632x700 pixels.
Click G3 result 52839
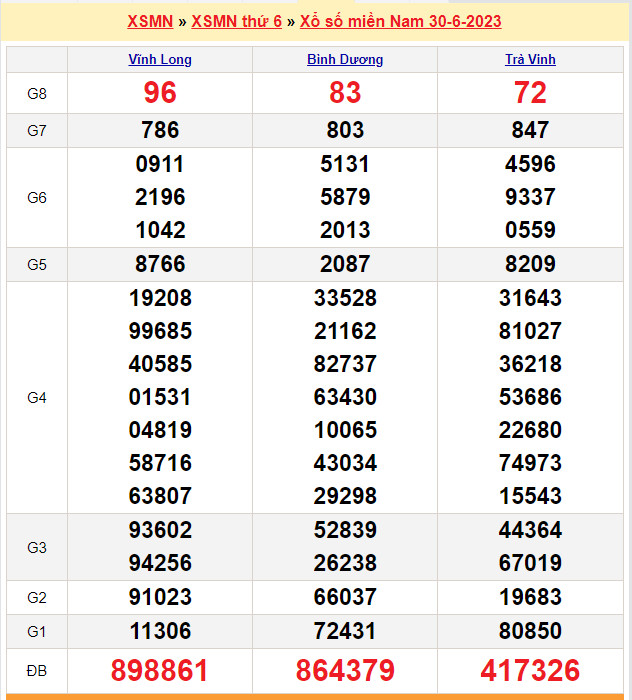click(x=345, y=530)
